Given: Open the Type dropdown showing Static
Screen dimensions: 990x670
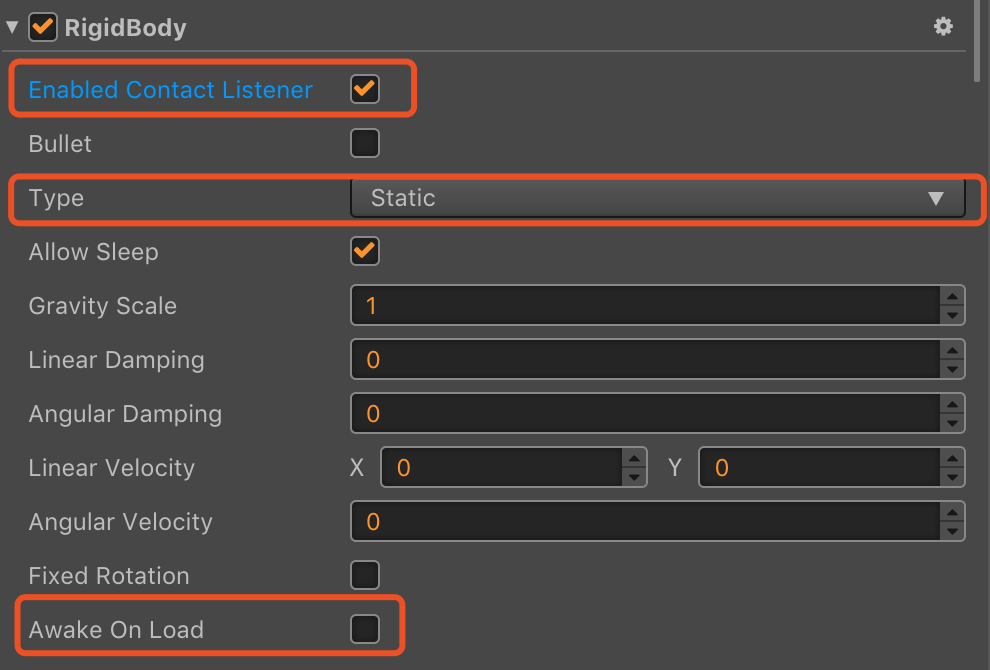Looking at the screenshot, I should (657, 198).
